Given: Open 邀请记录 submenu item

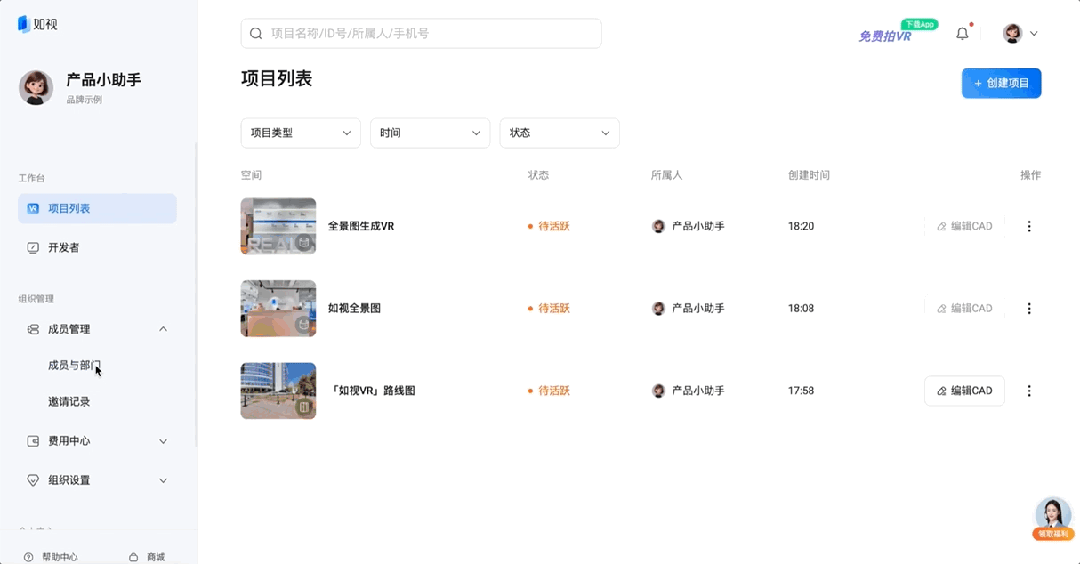Looking at the screenshot, I should pos(69,401).
